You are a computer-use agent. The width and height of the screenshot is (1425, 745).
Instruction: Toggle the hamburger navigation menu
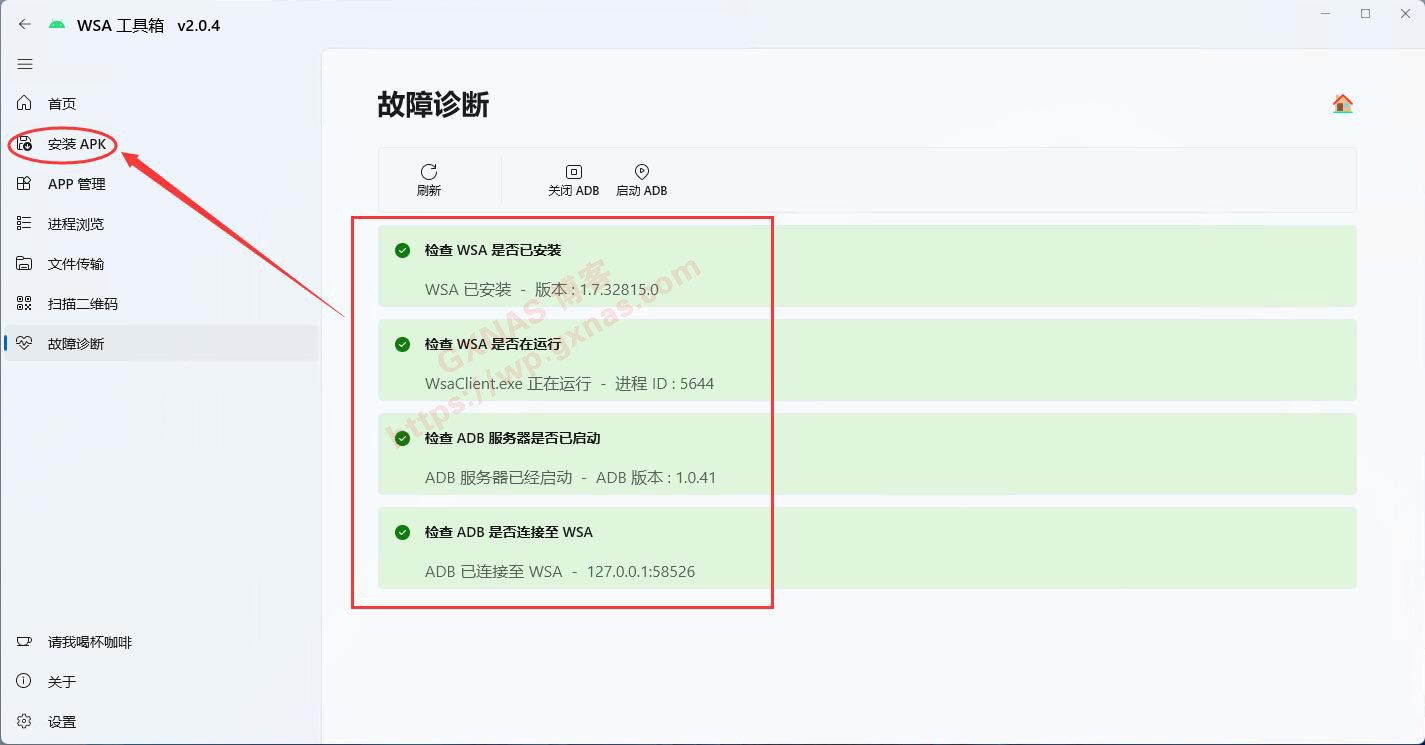pyautogui.click(x=25, y=64)
